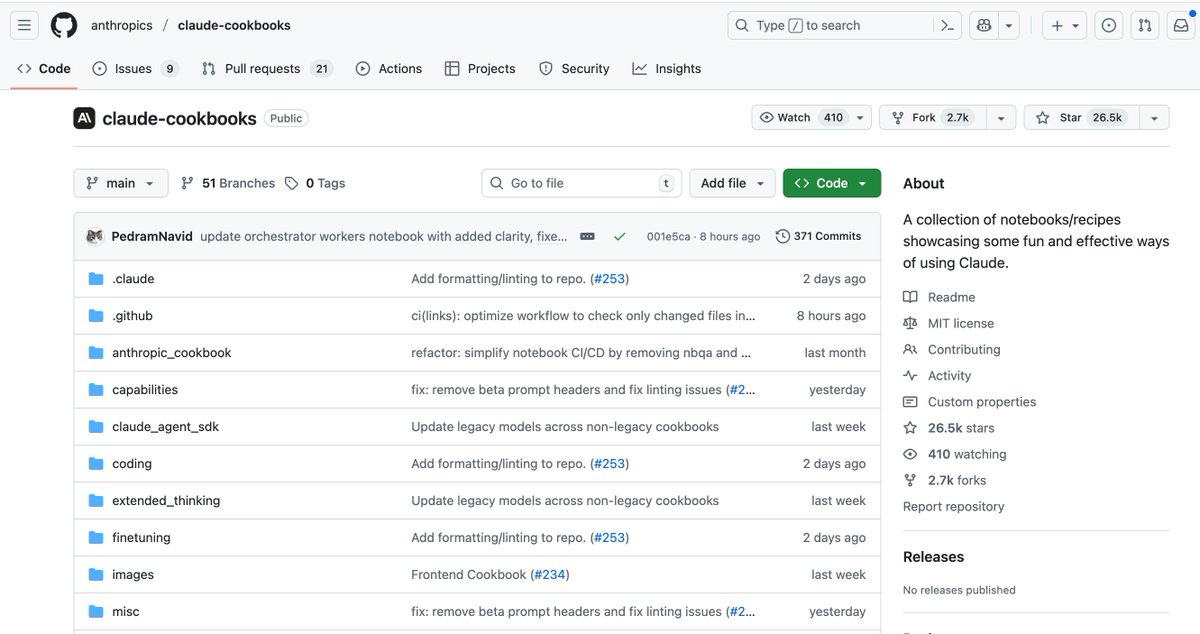Open the .github folder
This screenshot has width=1200, height=634.
click(x=132, y=316)
